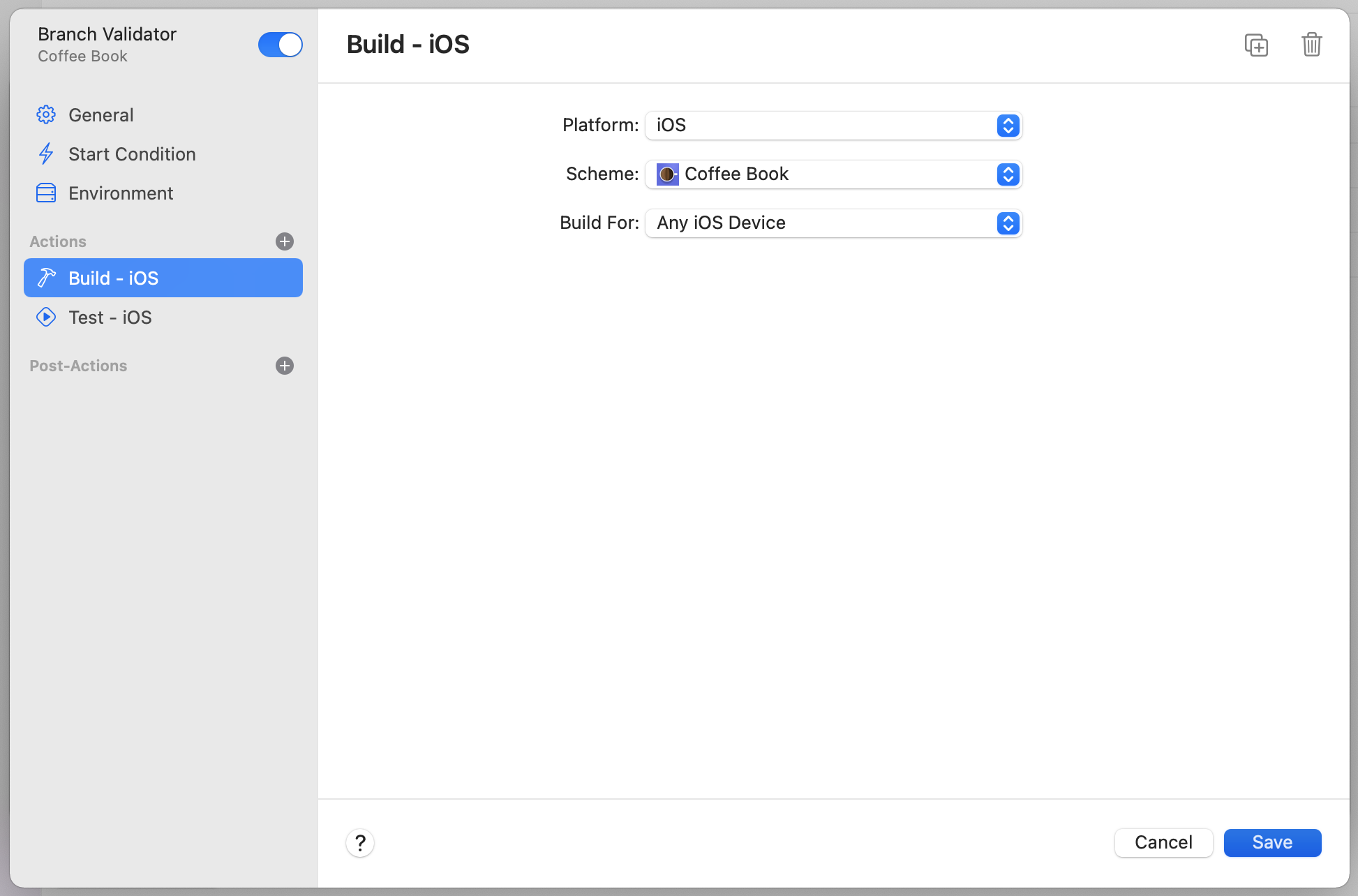1358x896 pixels.
Task: Add a new action with plus icon
Action: (285, 241)
